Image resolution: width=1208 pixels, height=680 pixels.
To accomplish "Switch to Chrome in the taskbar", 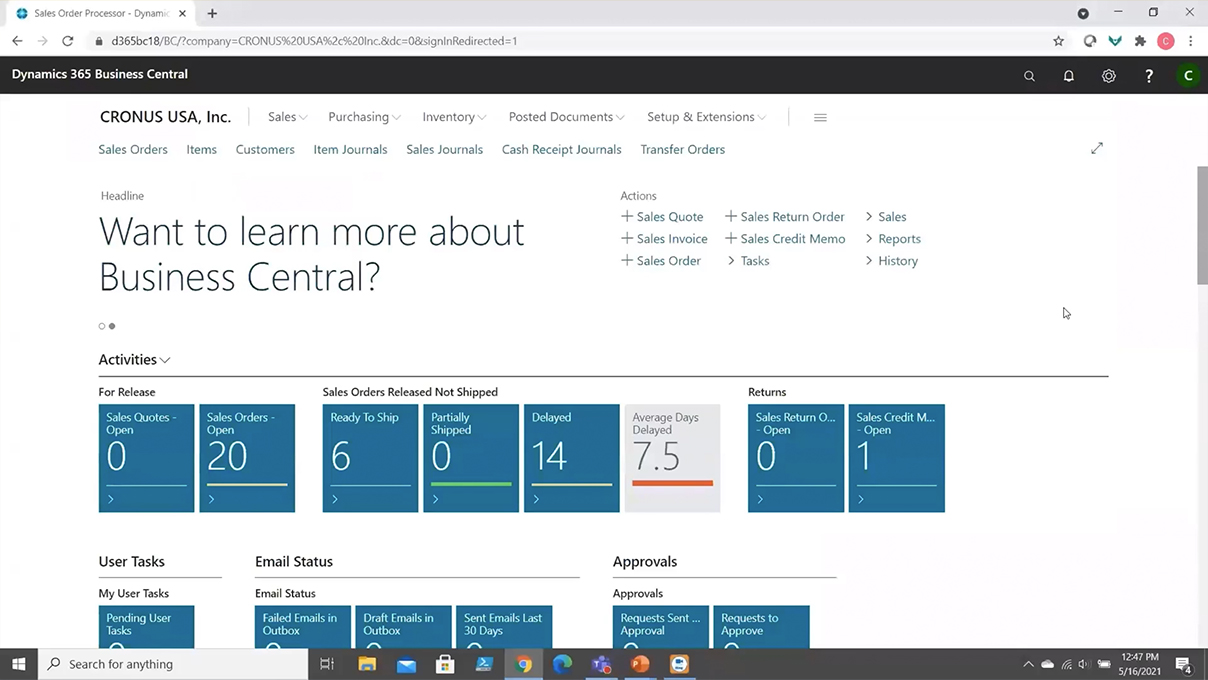I will (524, 664).
